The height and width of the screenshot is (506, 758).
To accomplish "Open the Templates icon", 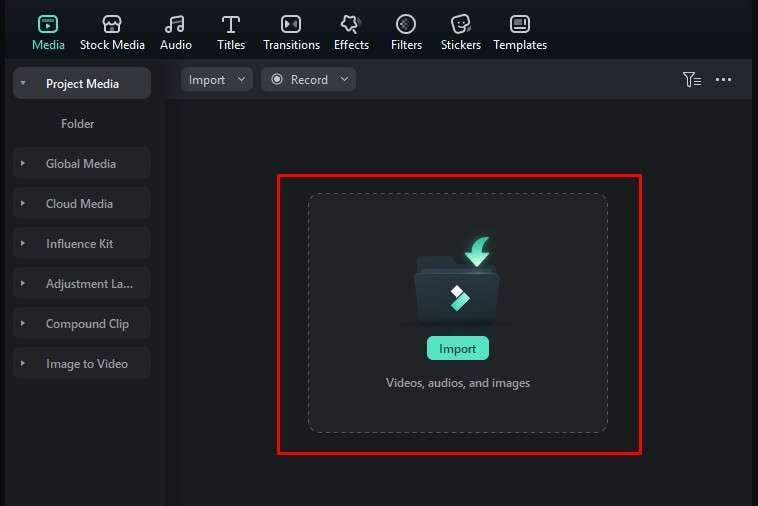I will (x=520, y=24).
